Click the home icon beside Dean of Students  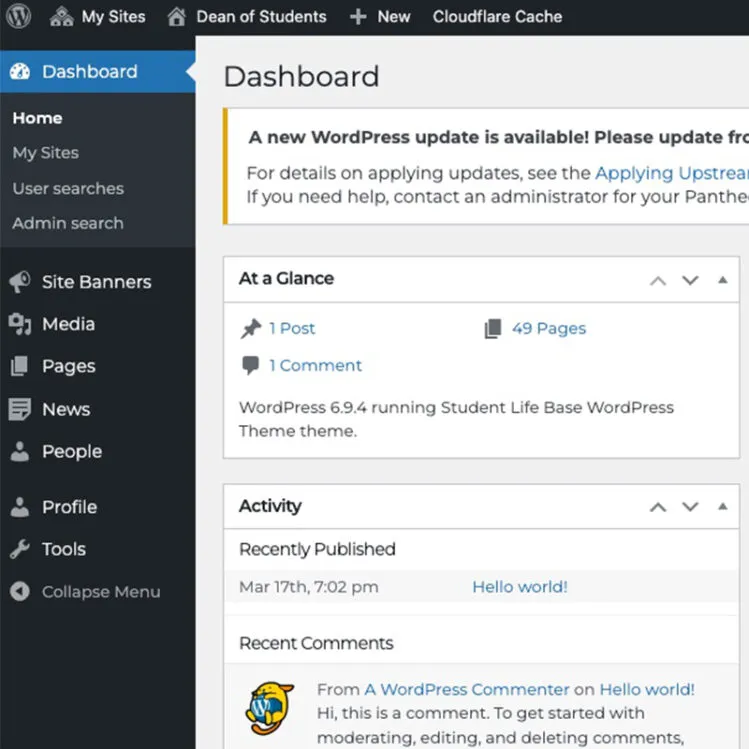[176, 17]
